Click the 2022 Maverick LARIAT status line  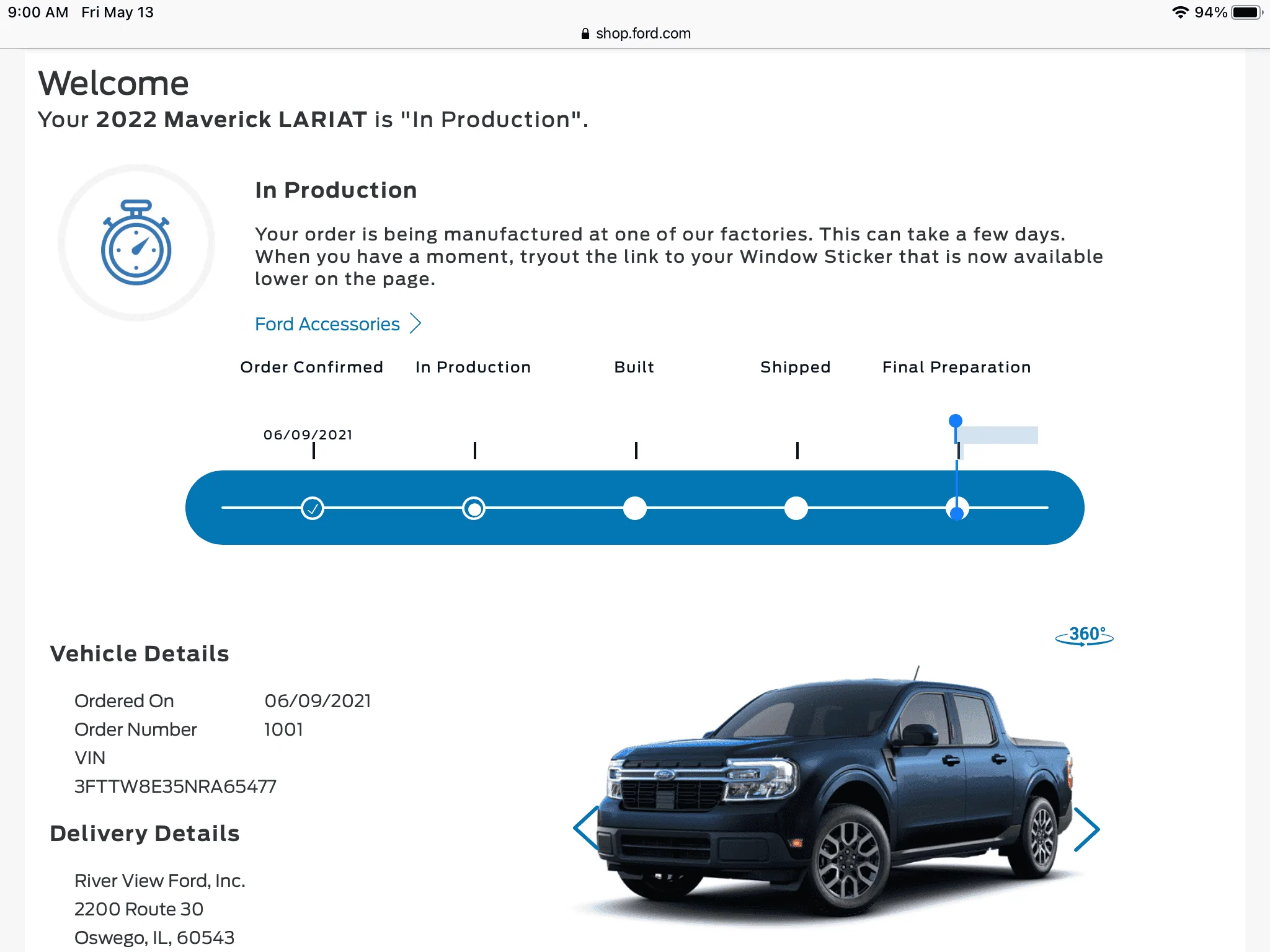click(313, 119)
